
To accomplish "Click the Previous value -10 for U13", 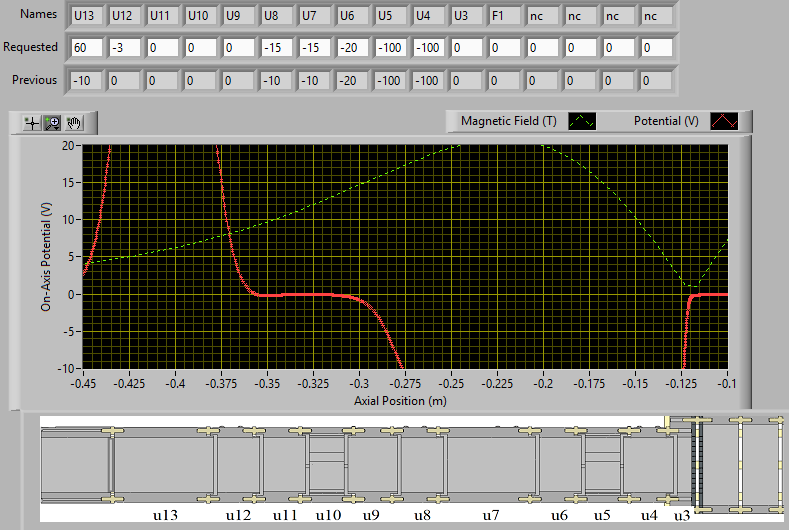I will pos(87,81).
